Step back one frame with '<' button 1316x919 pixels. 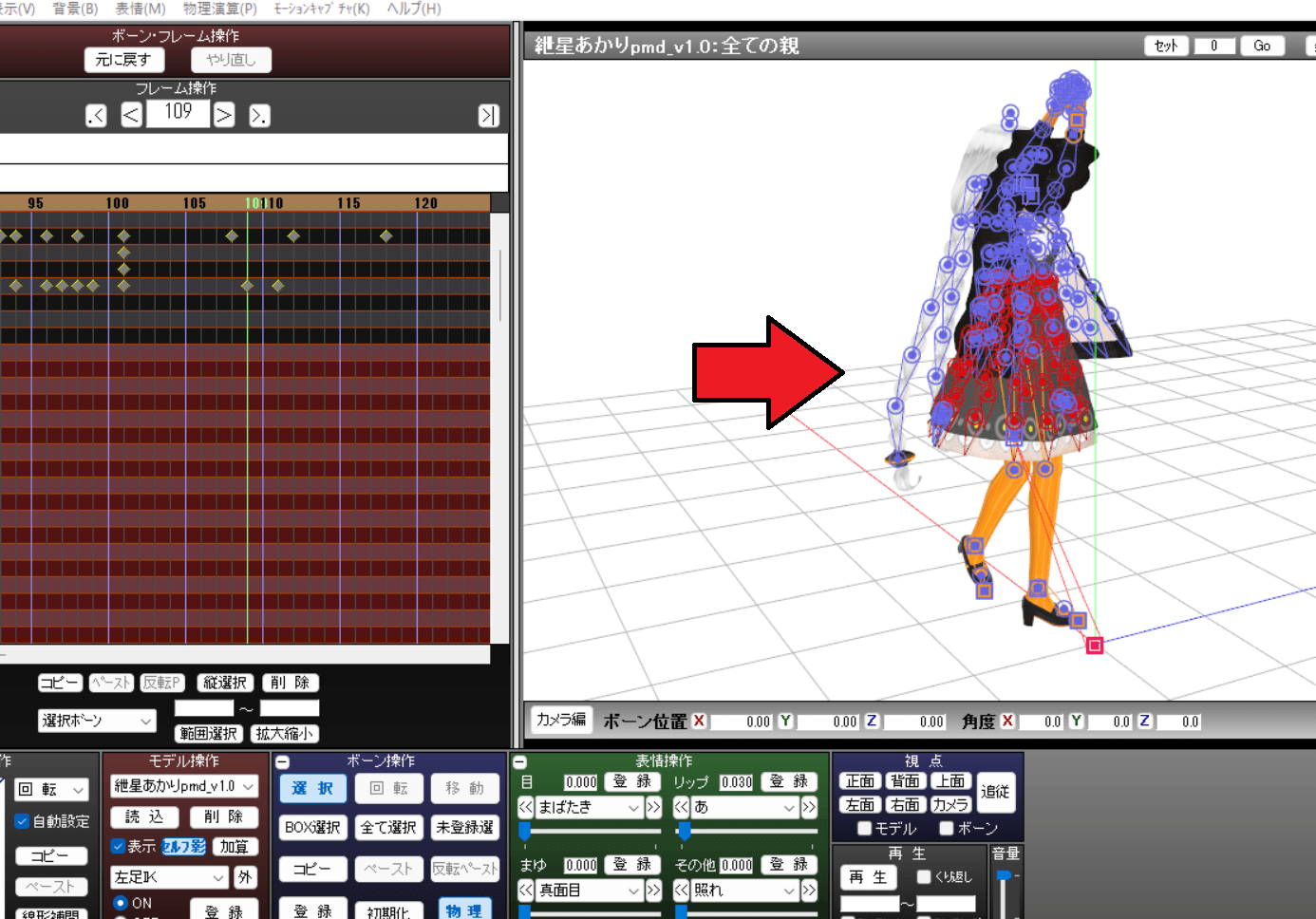point(132,116)
